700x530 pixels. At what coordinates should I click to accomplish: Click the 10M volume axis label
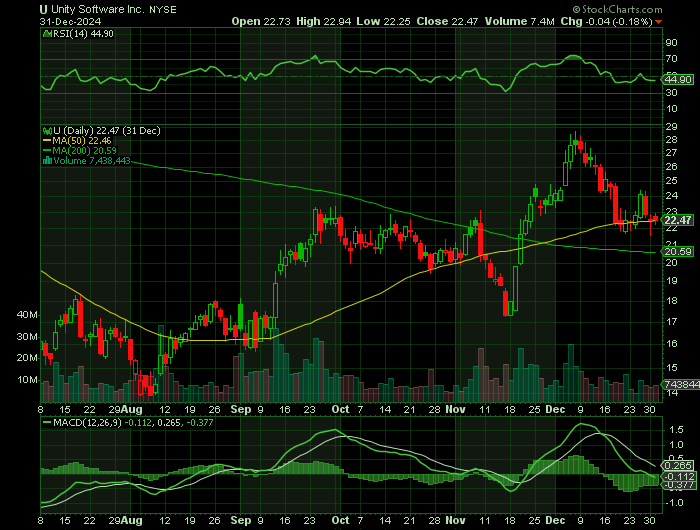coord(27,380)
